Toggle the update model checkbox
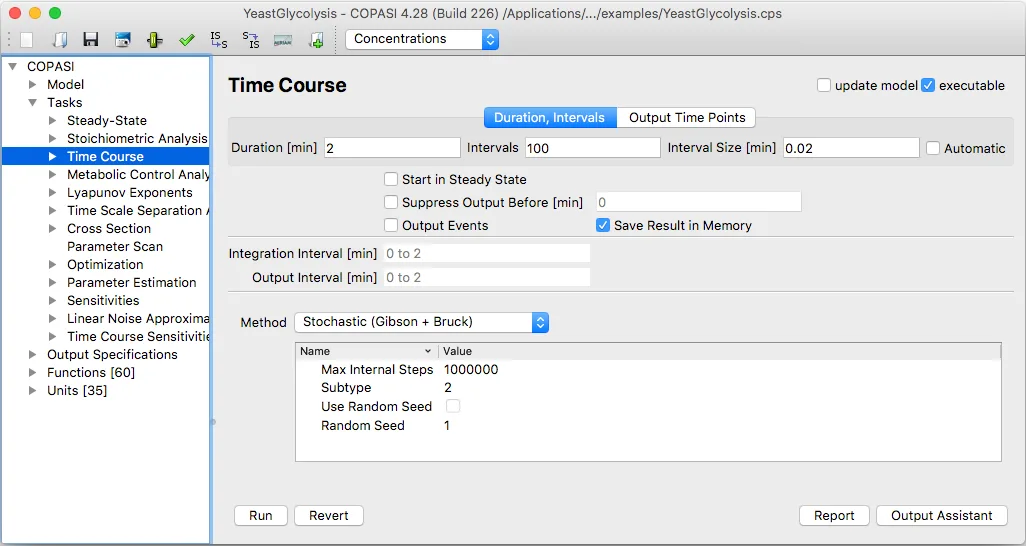Viewport: 1026px width, 546px height. (x=824, y=85)
